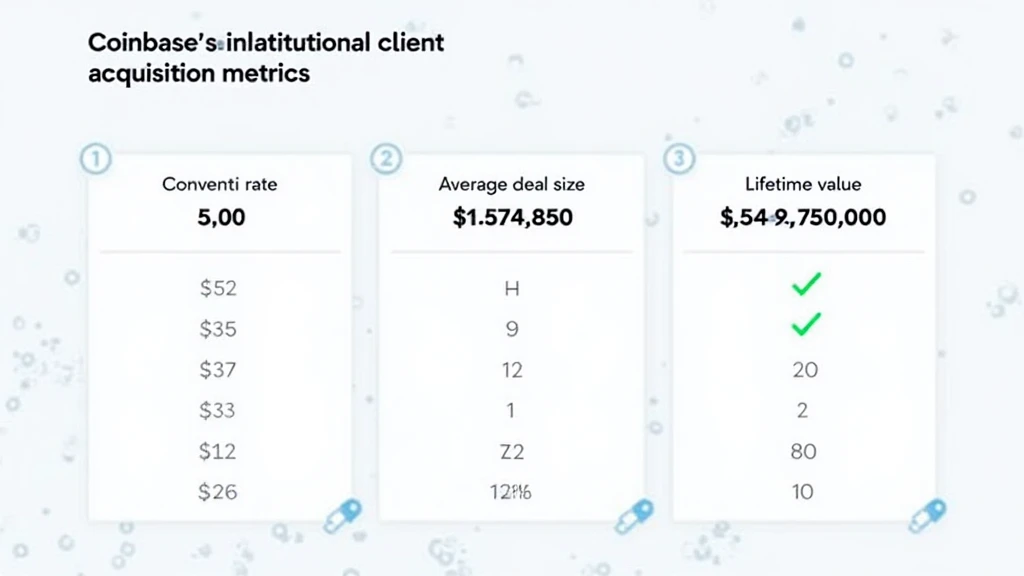Toggle the first green checkmark in Lifetime value
The width and height of the screenshot is (1024, 576).
(x=805, y=285)
